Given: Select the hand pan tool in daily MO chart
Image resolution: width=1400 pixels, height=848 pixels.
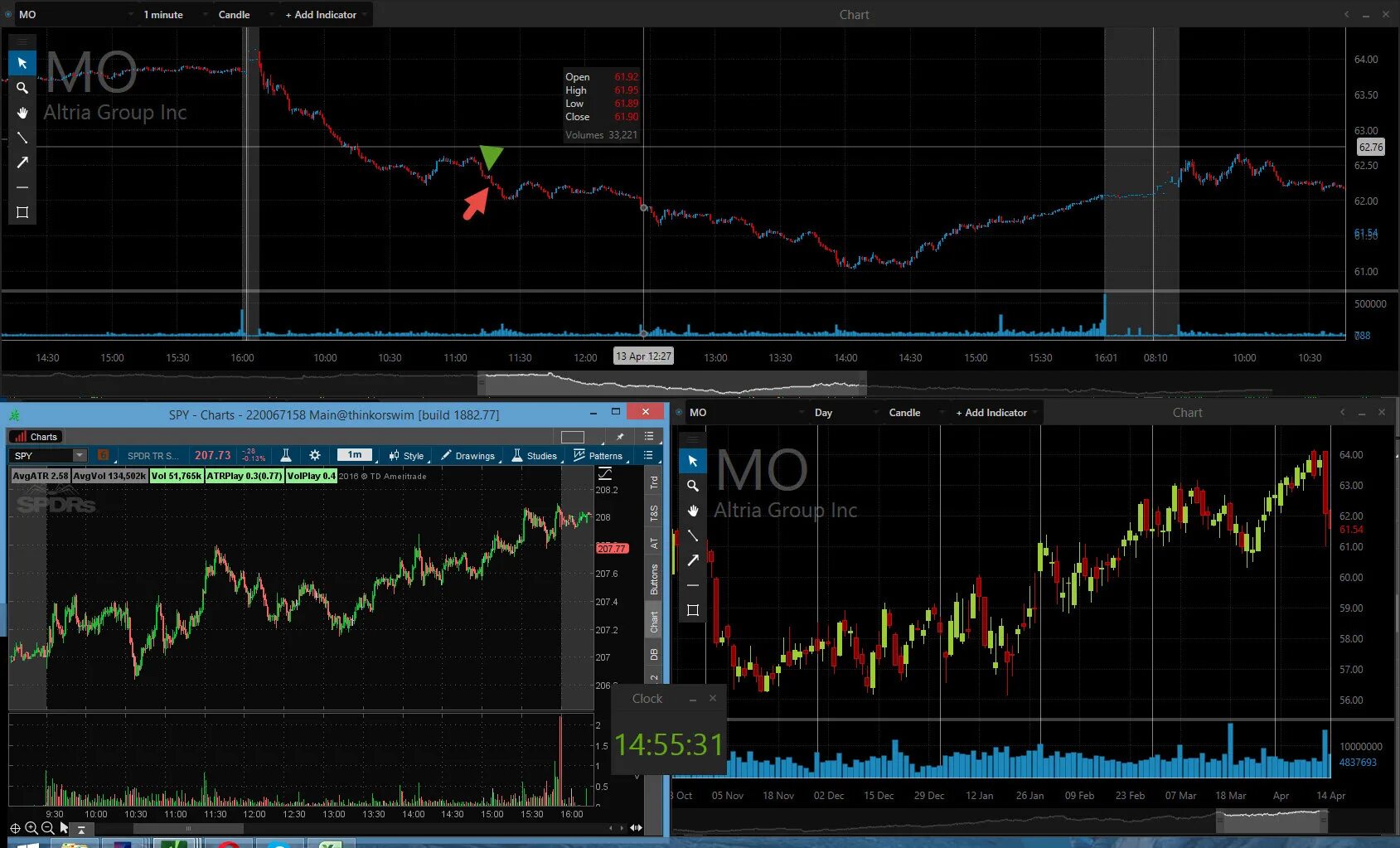Looking at the screenshot, I should click(693, 511).
